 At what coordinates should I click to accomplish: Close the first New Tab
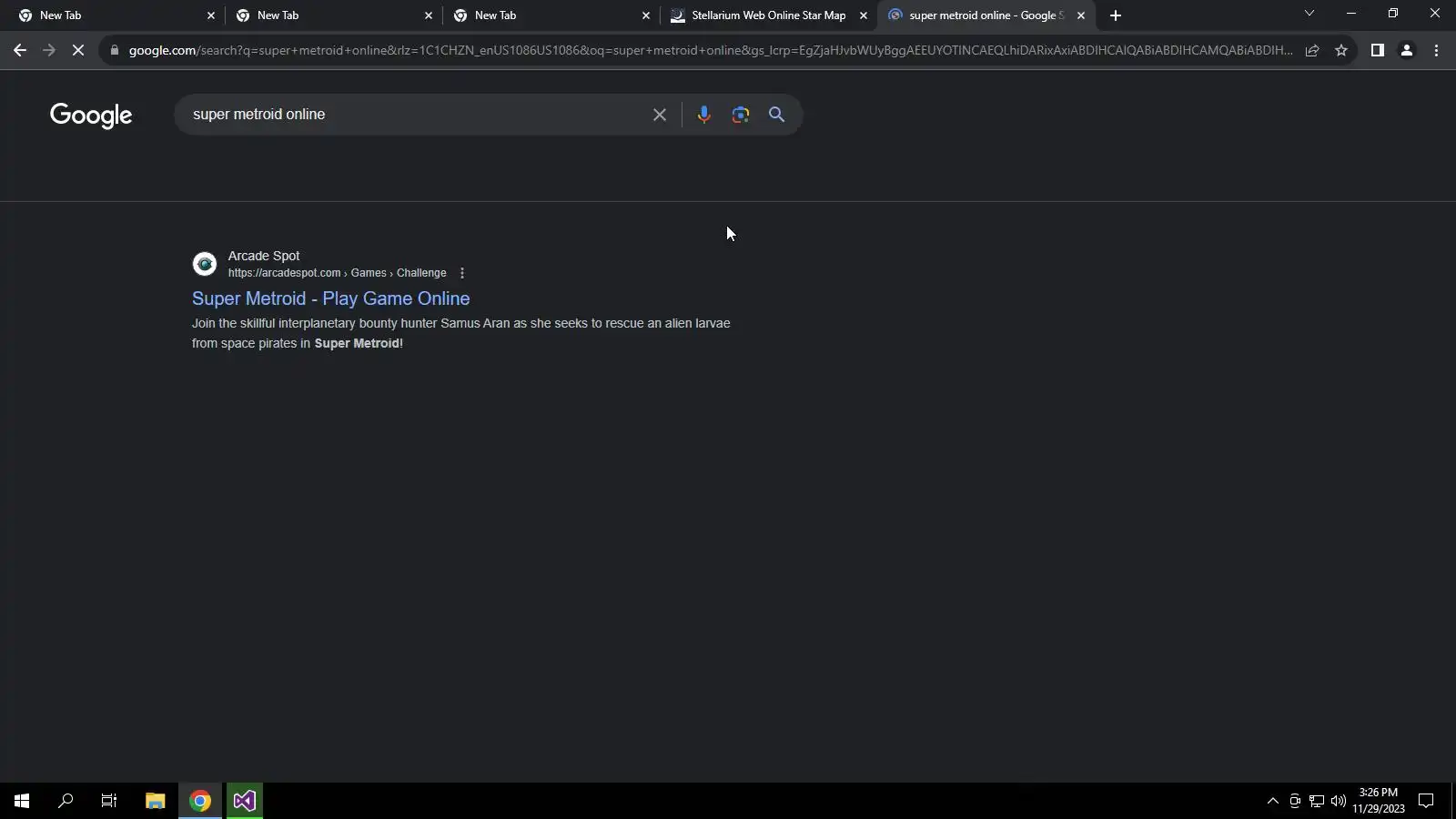[211, 15]
